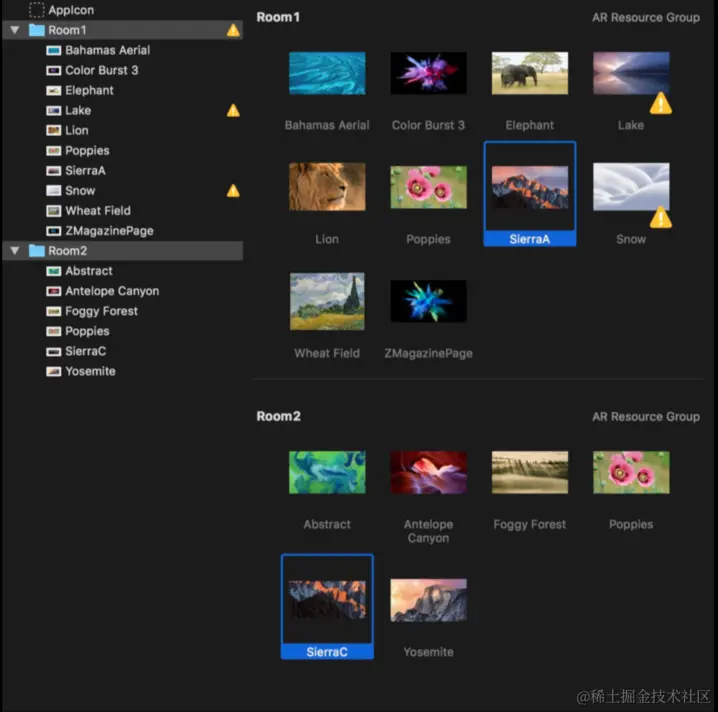The image size is (718, 712).
Task: Click Antelope Canyon image icon in sidebar
Action: (54, 291)
